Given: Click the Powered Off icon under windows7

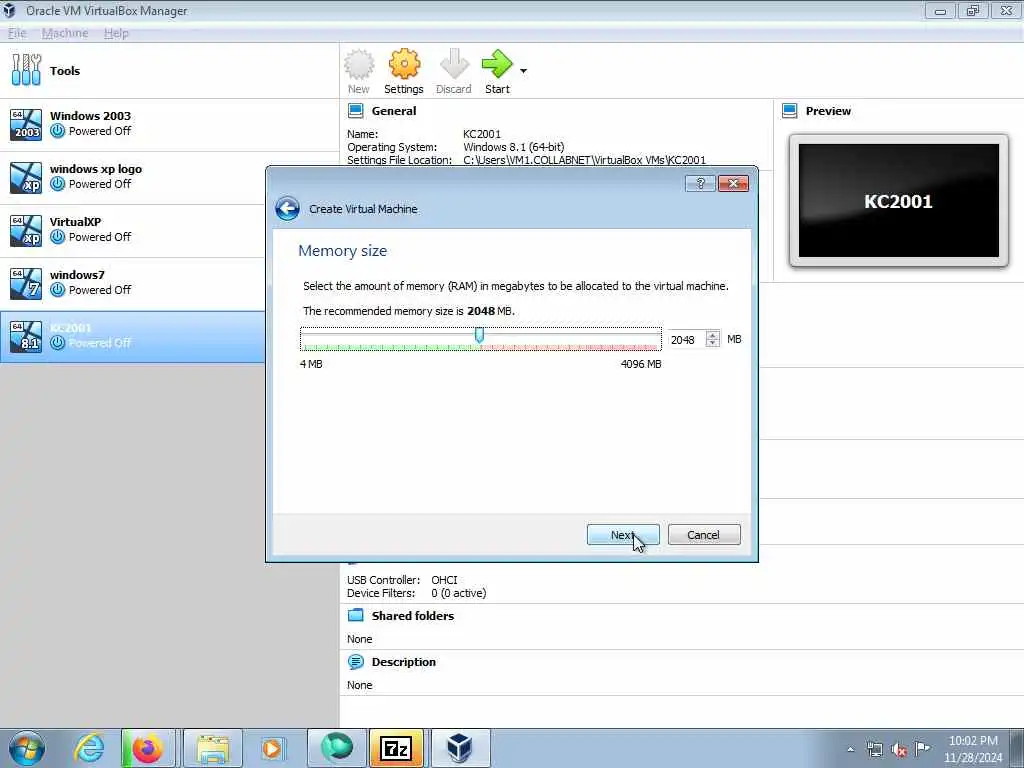Looking at the screenshot, I should pyautogui.click(x=57, y=289).
